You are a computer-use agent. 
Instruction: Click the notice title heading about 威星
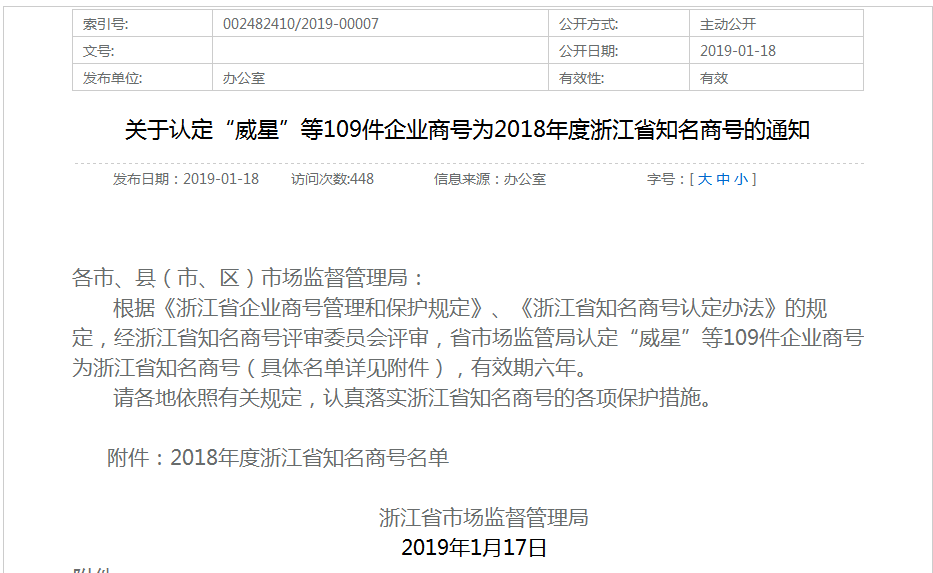point(467,130)
